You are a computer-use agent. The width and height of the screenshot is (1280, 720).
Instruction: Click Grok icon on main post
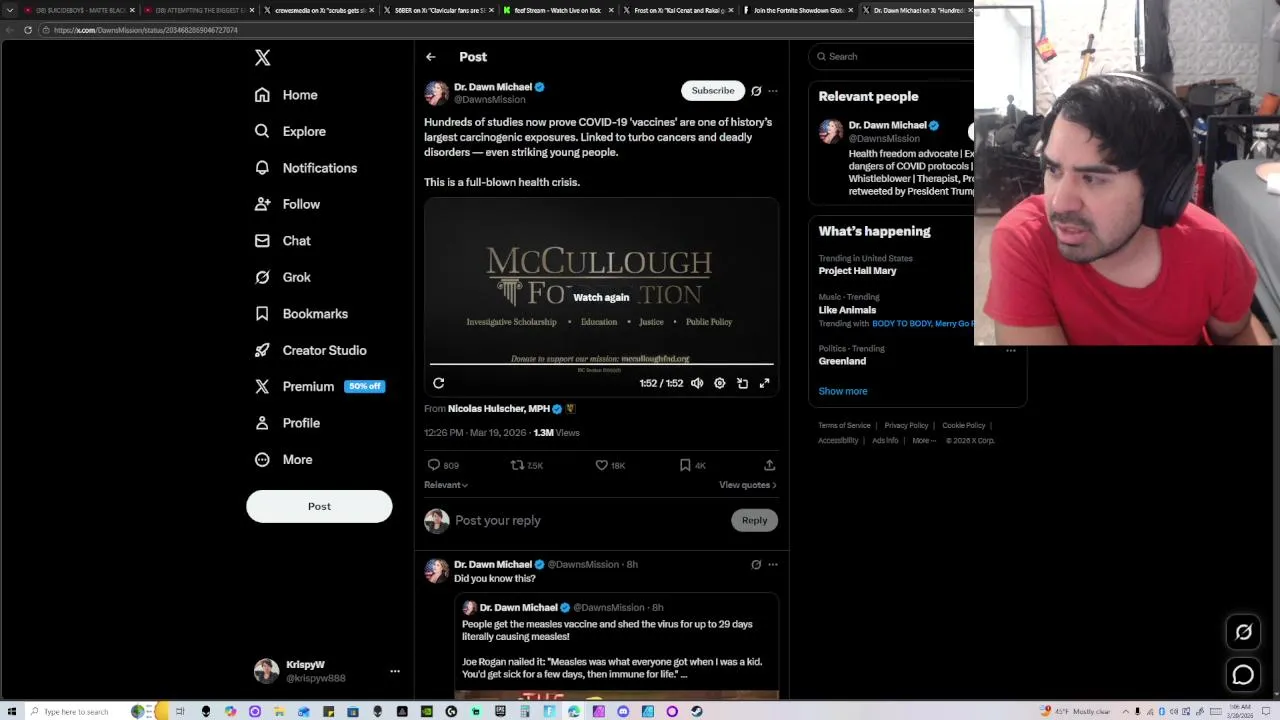tap(756, 91)
